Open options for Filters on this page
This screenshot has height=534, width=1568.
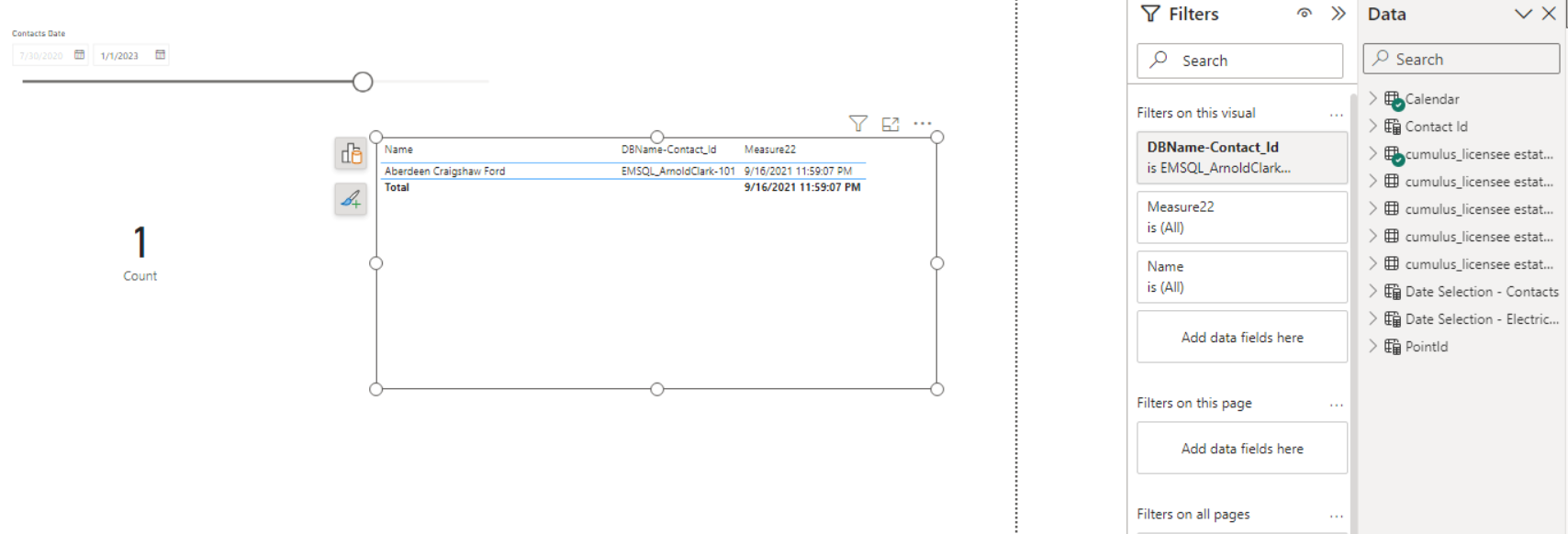pyautogui.click(x=1337, y=405)
